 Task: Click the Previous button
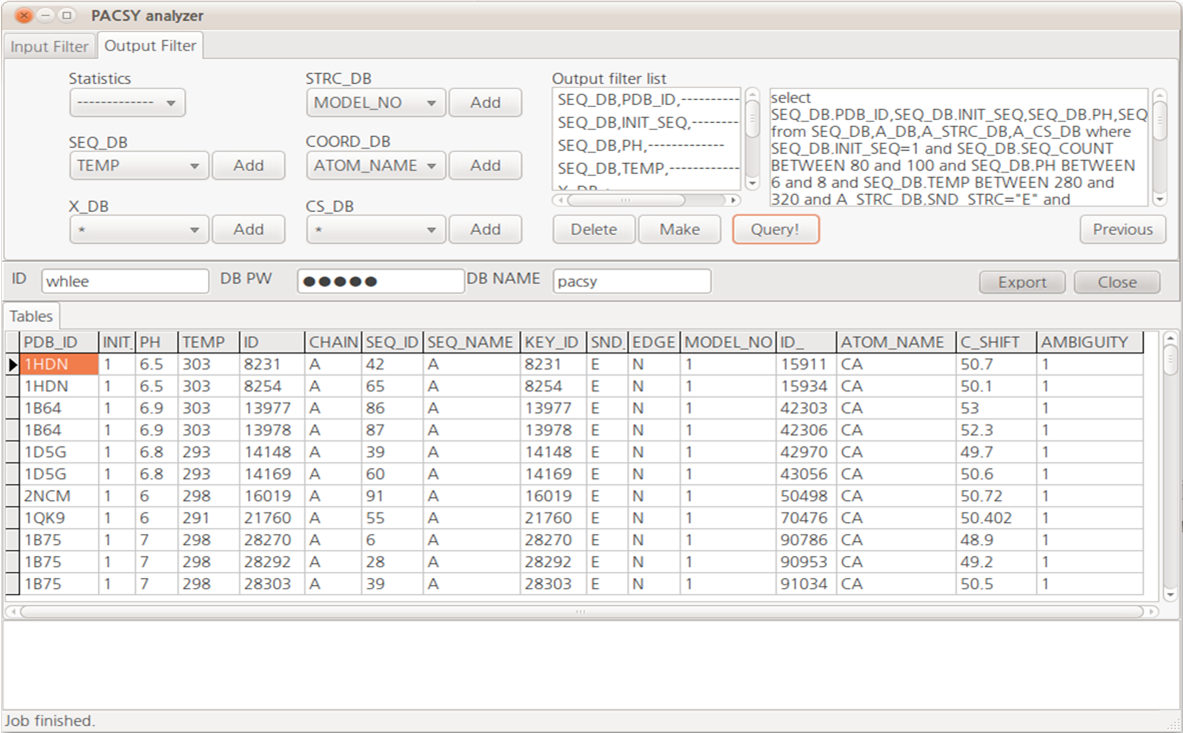1123,229
